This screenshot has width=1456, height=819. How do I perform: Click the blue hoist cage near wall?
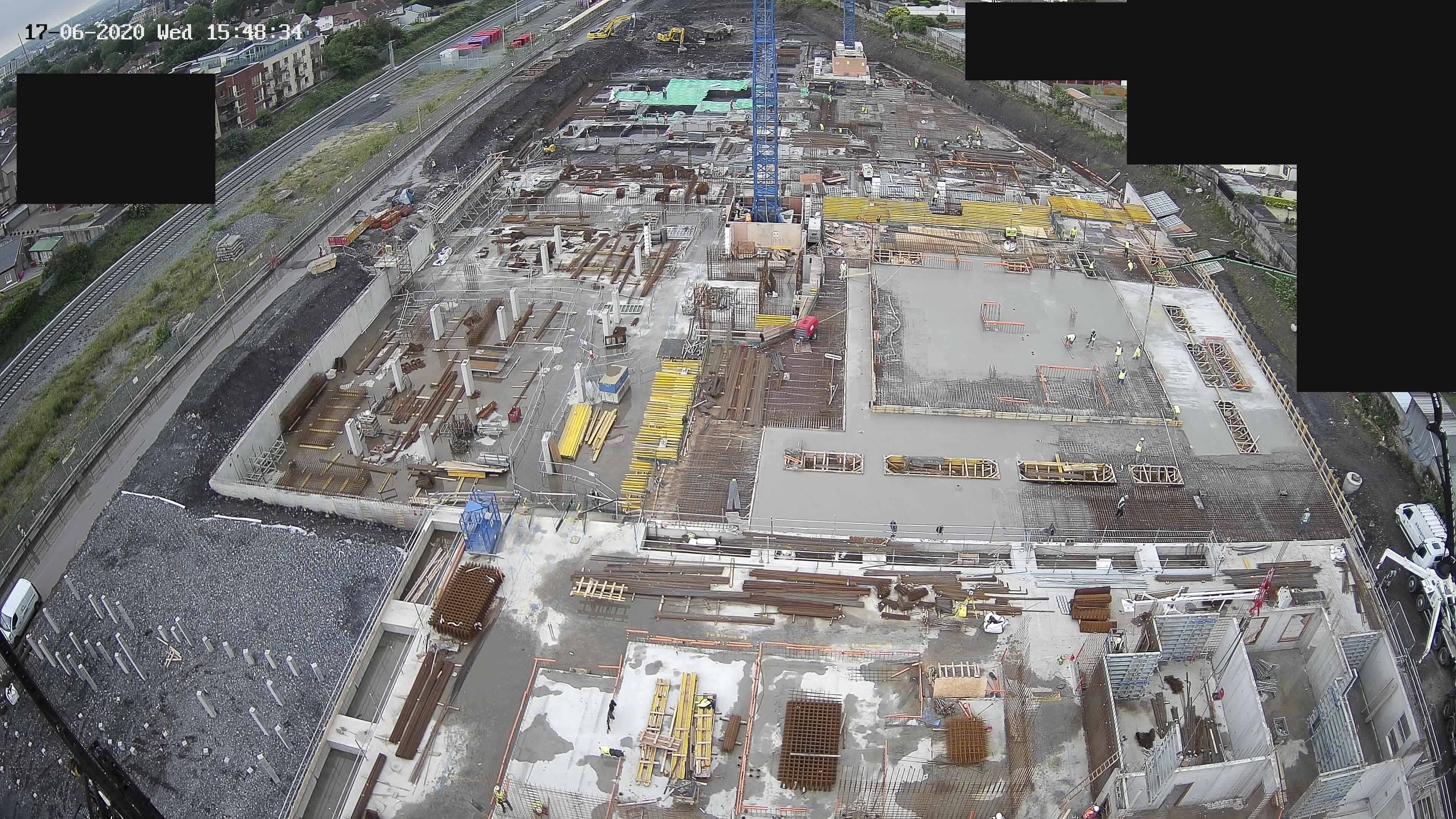coord(482,522)
